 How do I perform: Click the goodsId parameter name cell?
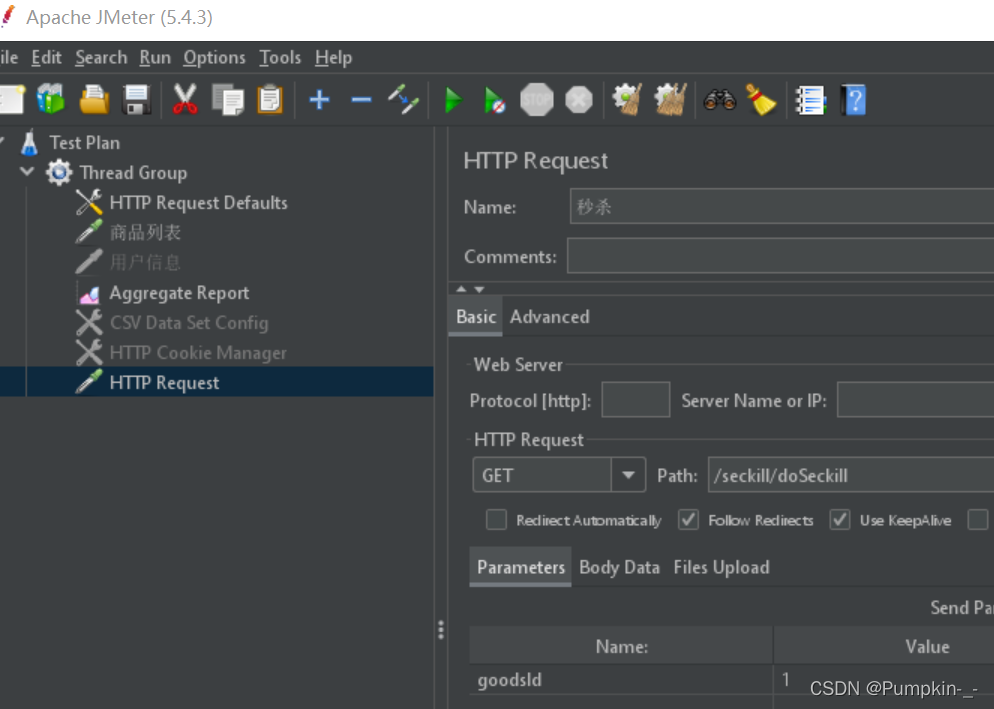[621, 680]
